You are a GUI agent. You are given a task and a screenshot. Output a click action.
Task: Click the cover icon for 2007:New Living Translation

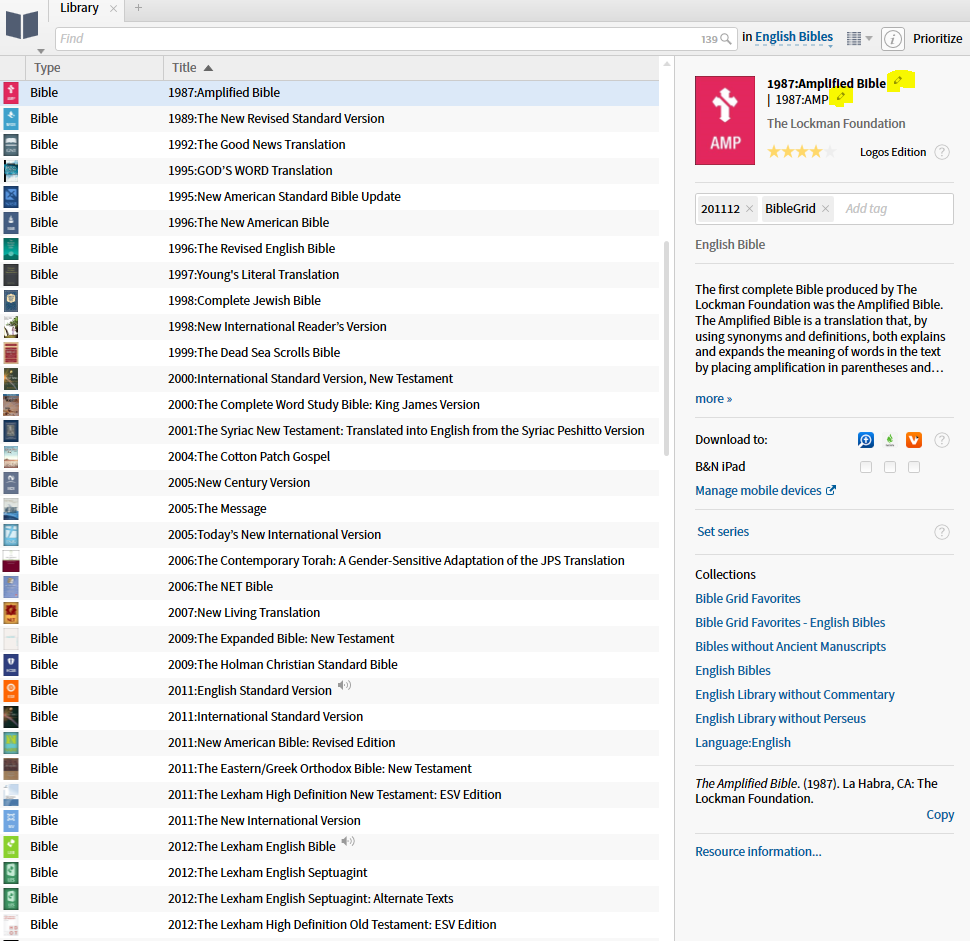pos(11,612)
